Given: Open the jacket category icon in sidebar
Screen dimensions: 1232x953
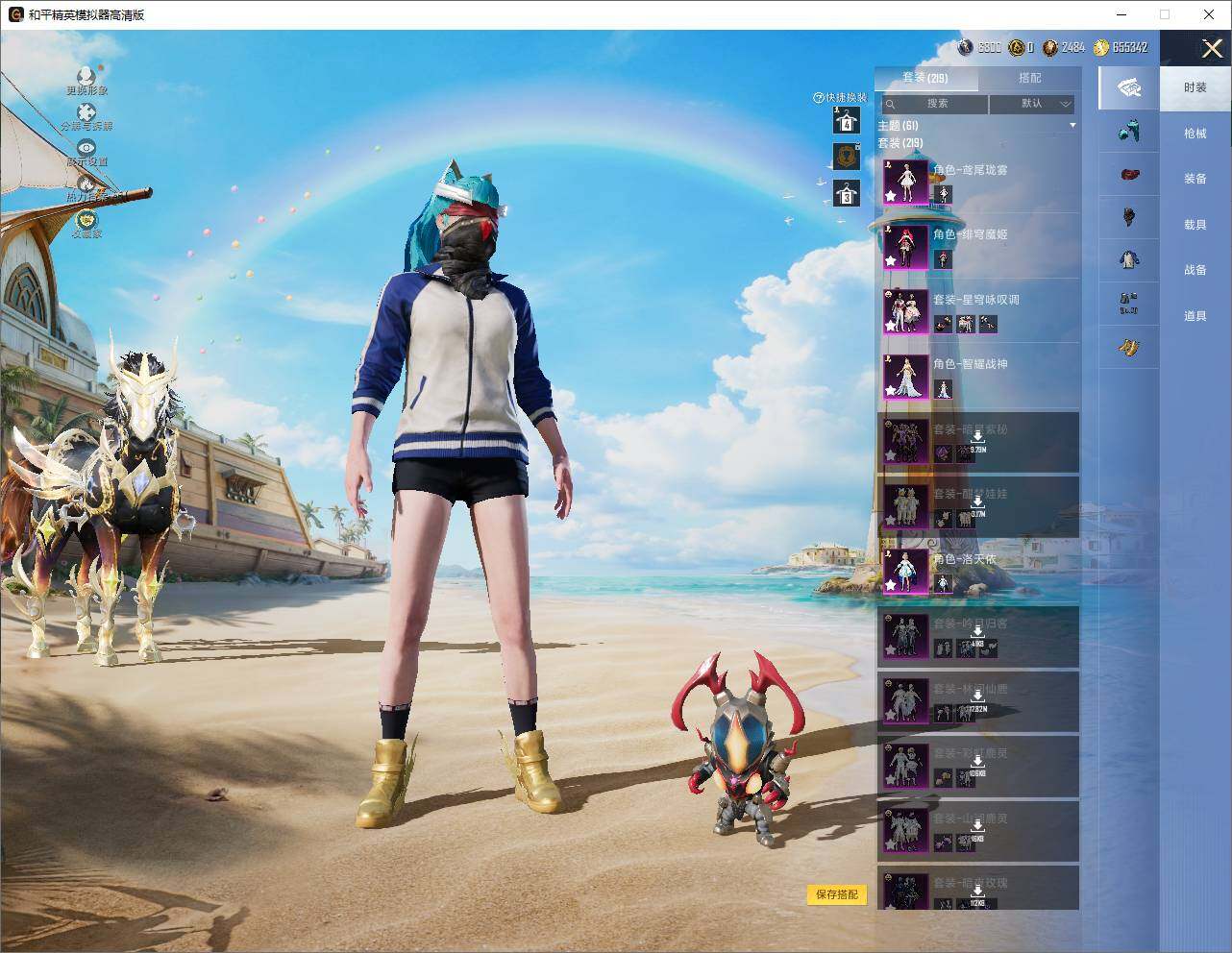Looking at the screenshot, I should (1128, 258).
